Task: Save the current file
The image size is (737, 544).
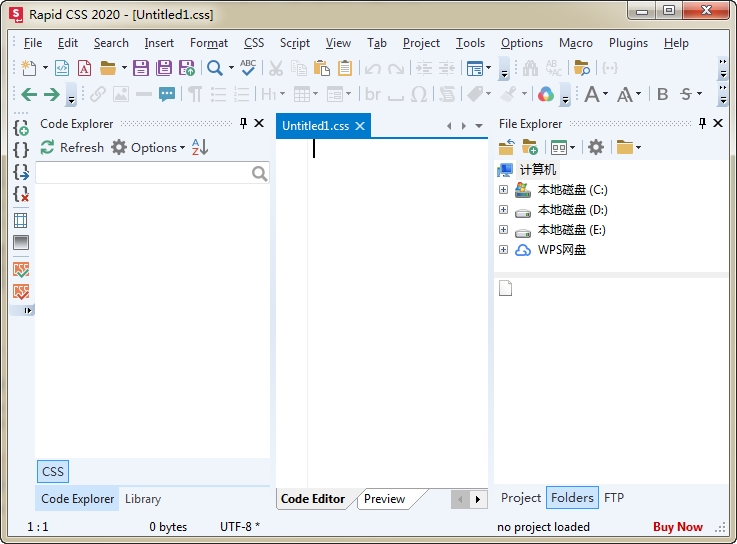Action: tap(141, 68)
